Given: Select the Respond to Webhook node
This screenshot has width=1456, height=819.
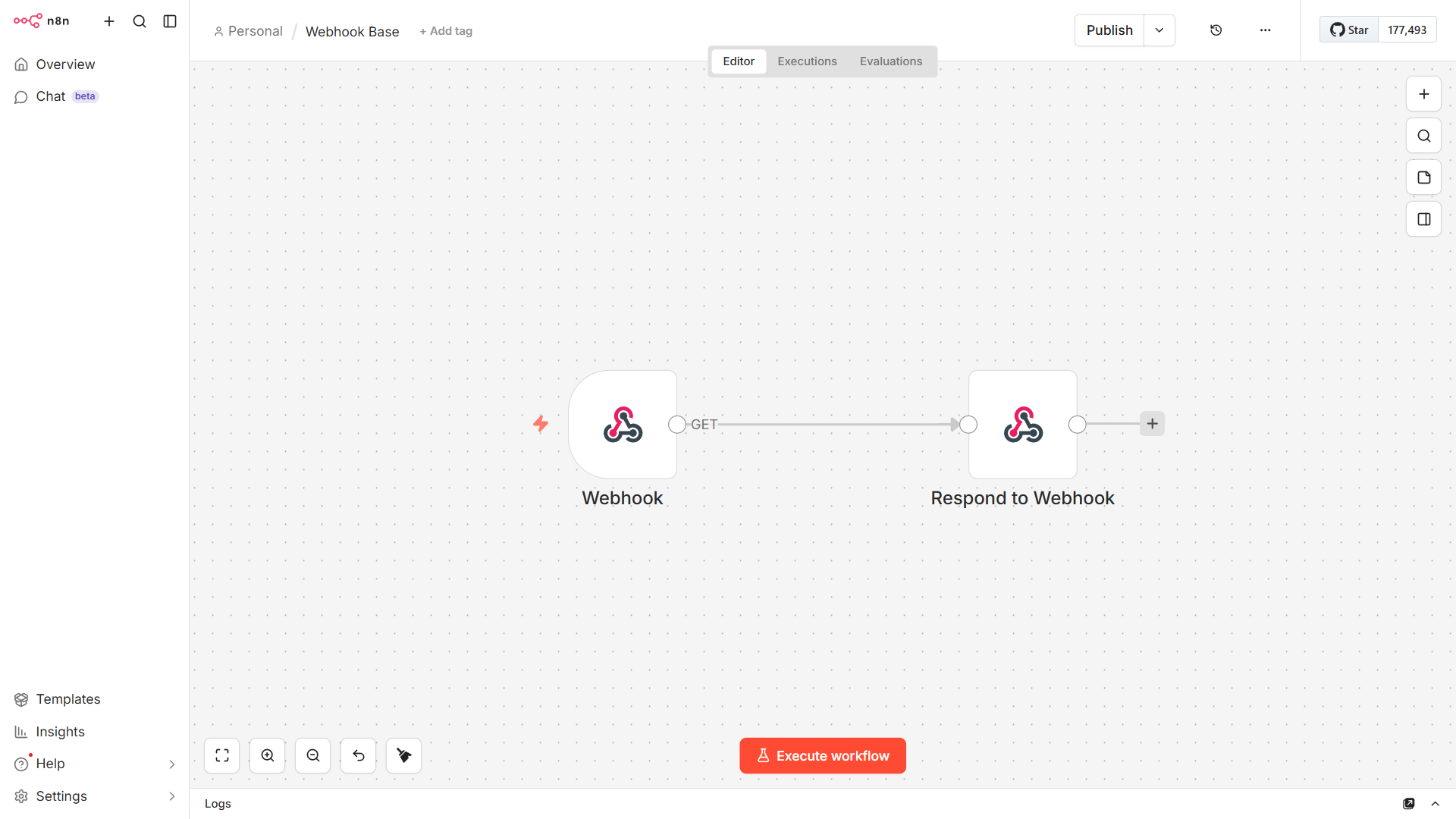Looking at the screenshot, I should tap(1022, 424).
